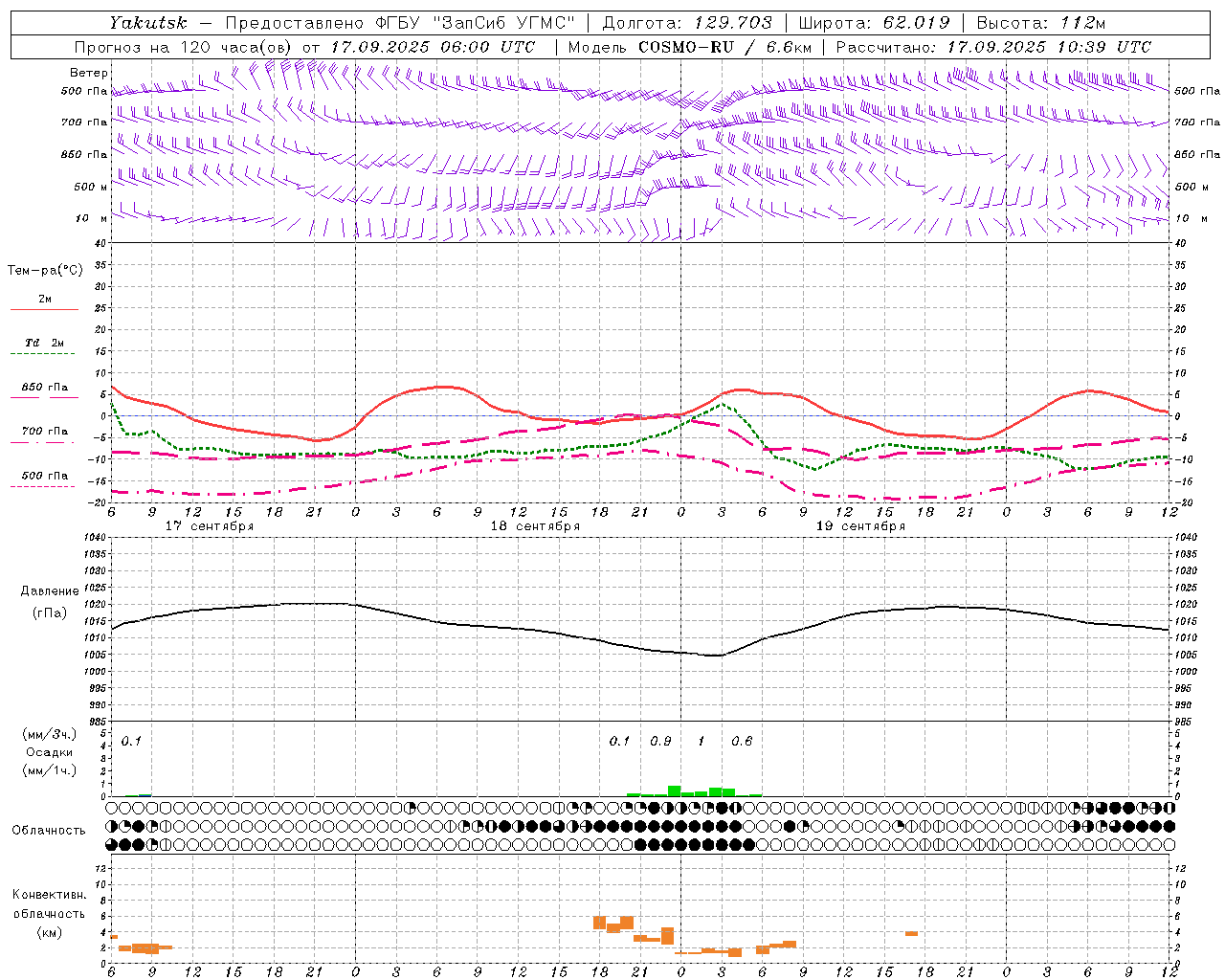
Task: Click the Давление panel label
Action: pyautogui.click(x=50, y=591)
